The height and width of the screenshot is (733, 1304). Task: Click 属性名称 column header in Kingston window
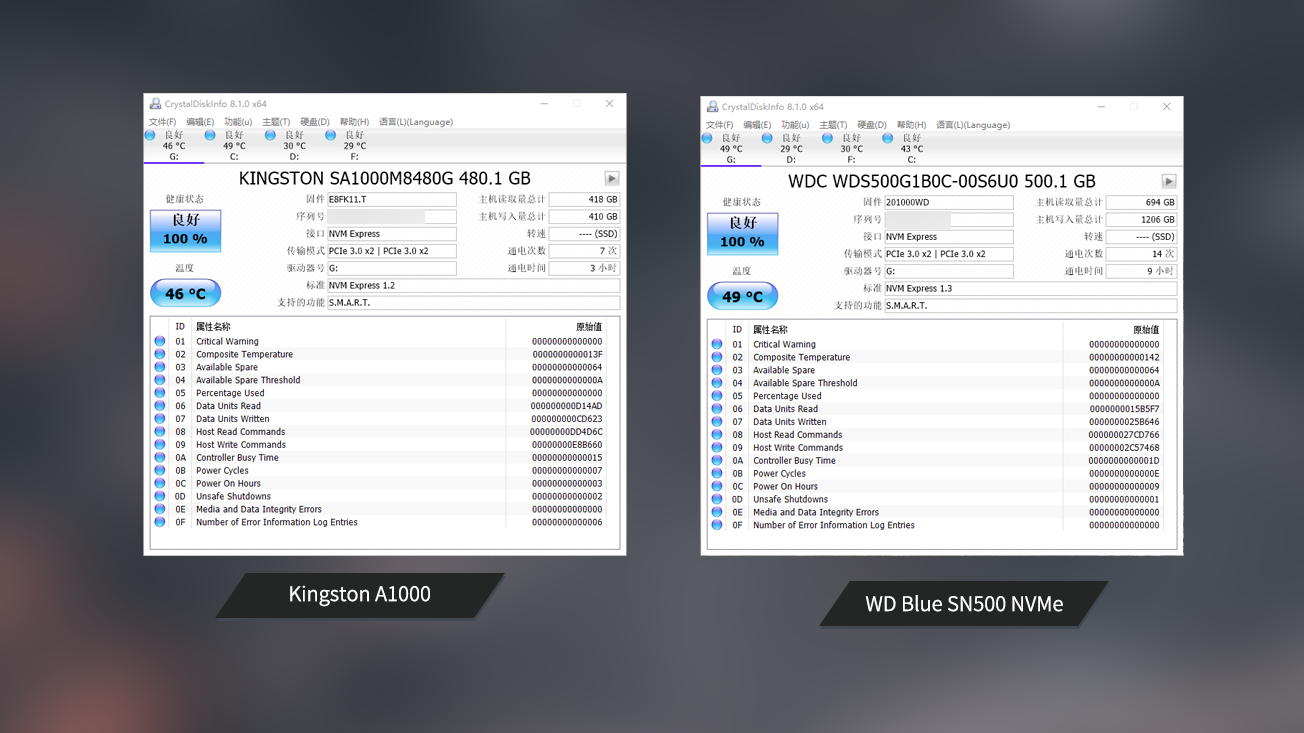coord(213,327)
